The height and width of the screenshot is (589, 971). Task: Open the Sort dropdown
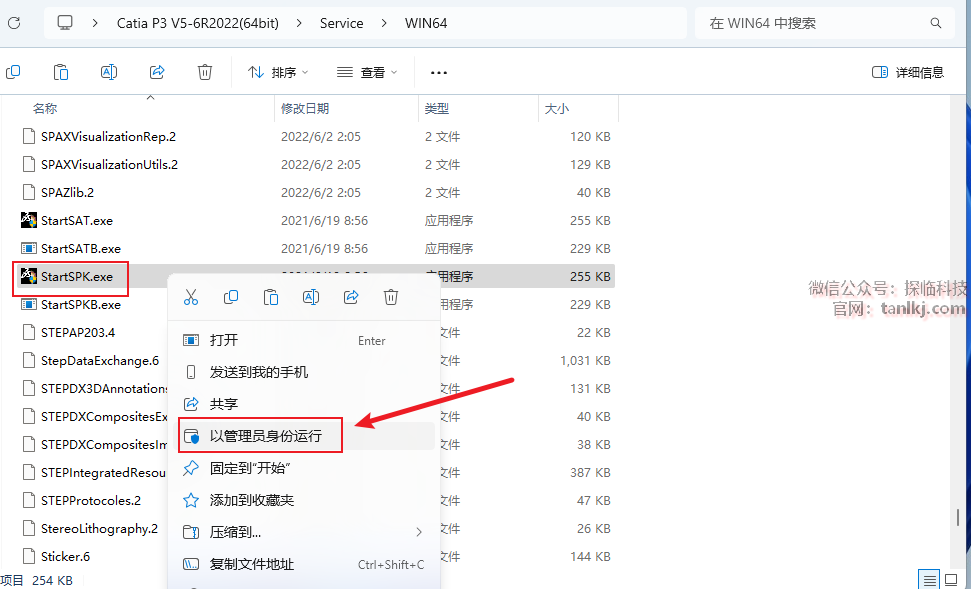(x=277, y=72)
